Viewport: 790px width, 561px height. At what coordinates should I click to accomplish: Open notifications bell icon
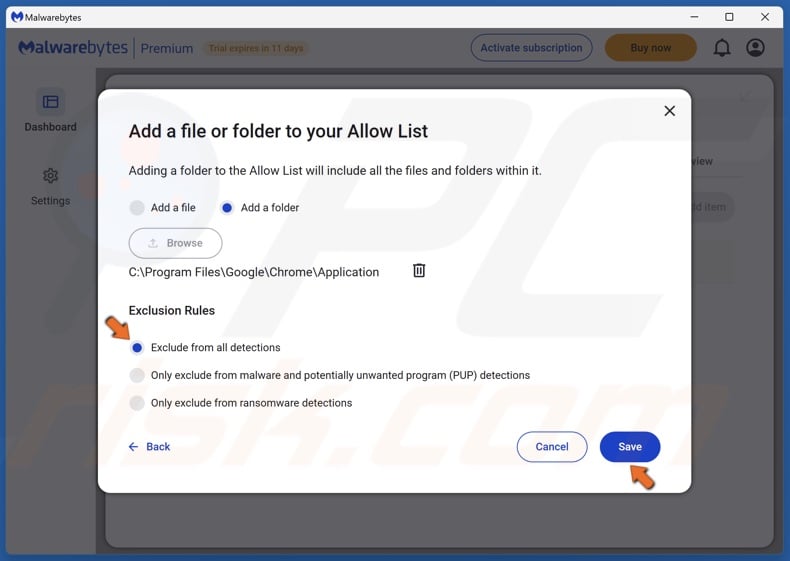coord(721,48)
